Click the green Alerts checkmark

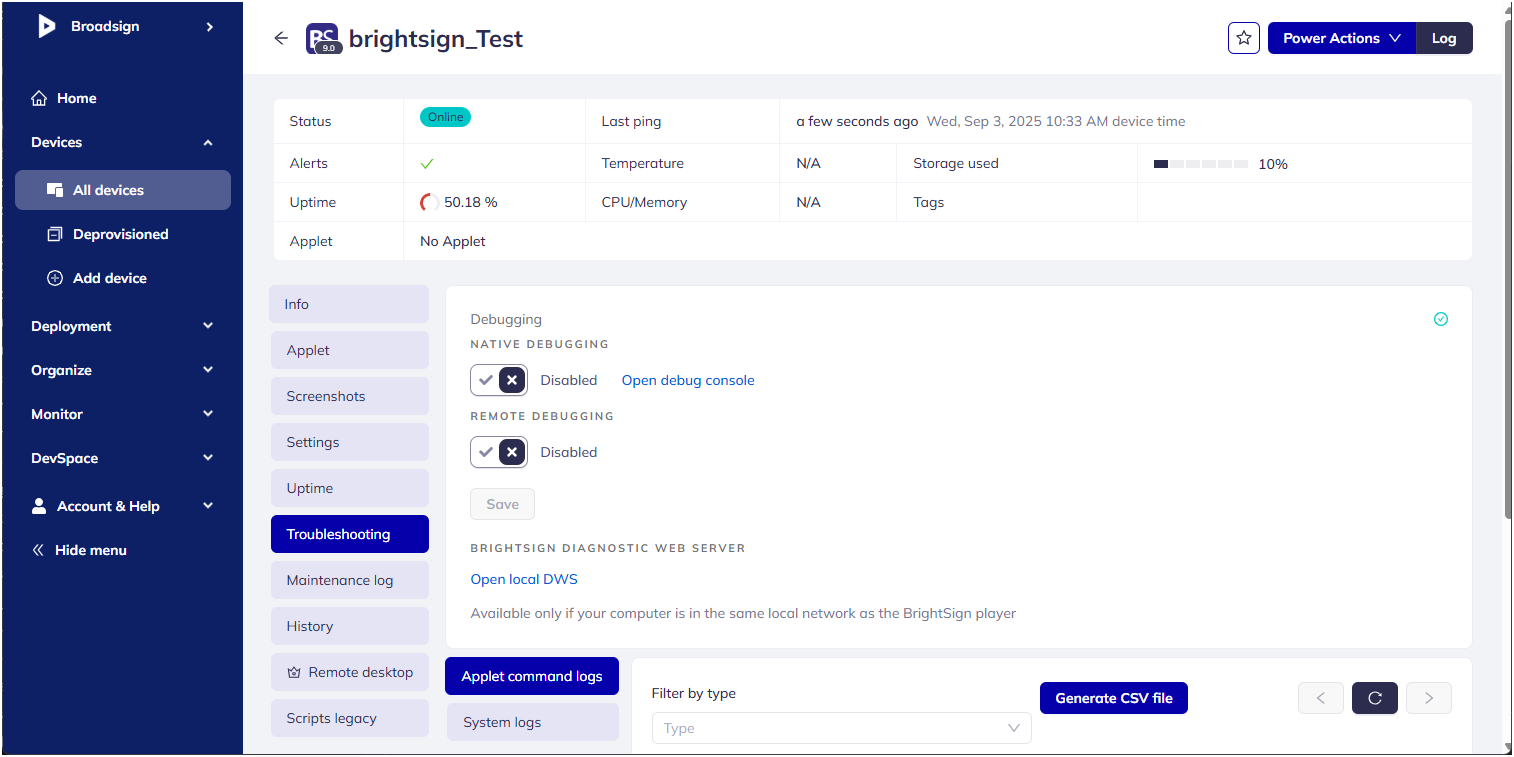(x=428, y=163)
